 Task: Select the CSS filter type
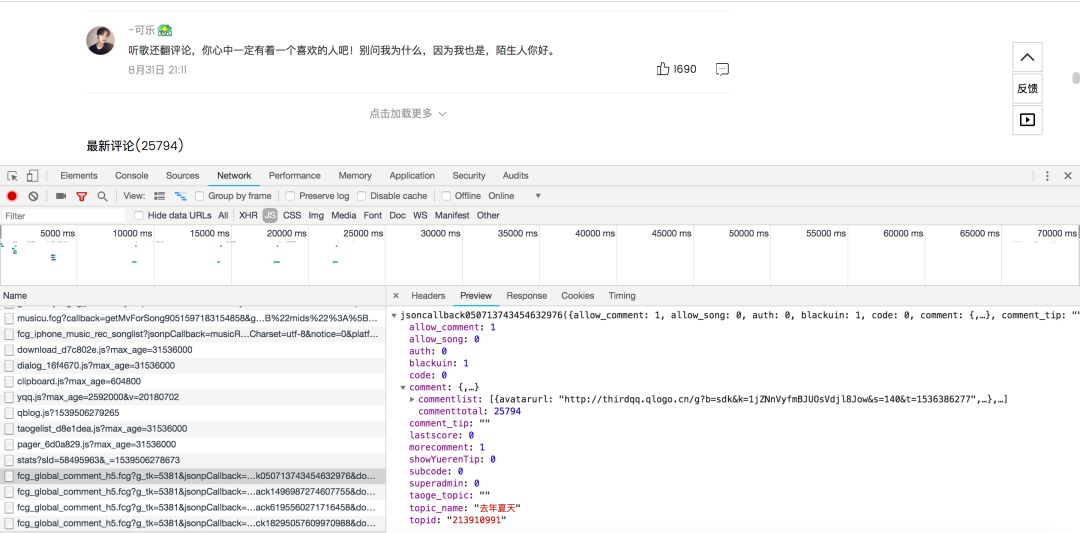(292, 216)
